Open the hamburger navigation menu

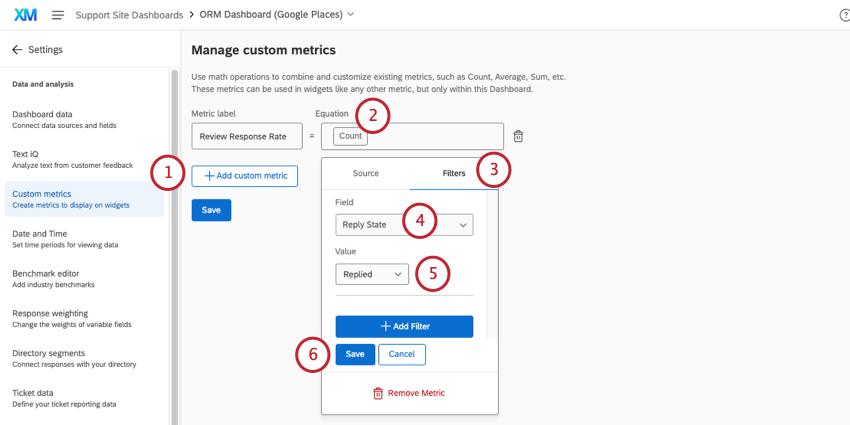point(58,15)
